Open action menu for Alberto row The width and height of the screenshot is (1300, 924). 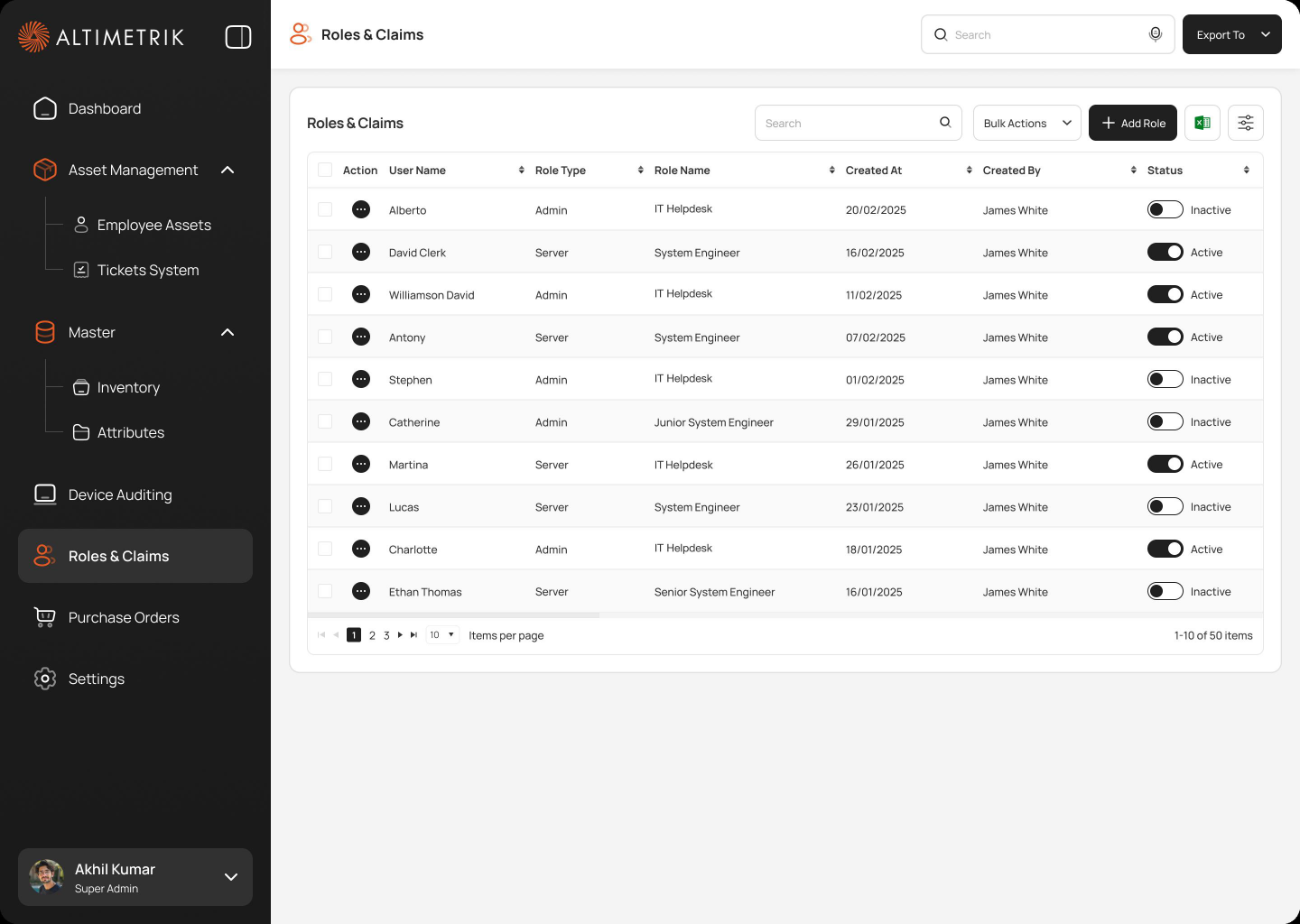tap(361, 209)
